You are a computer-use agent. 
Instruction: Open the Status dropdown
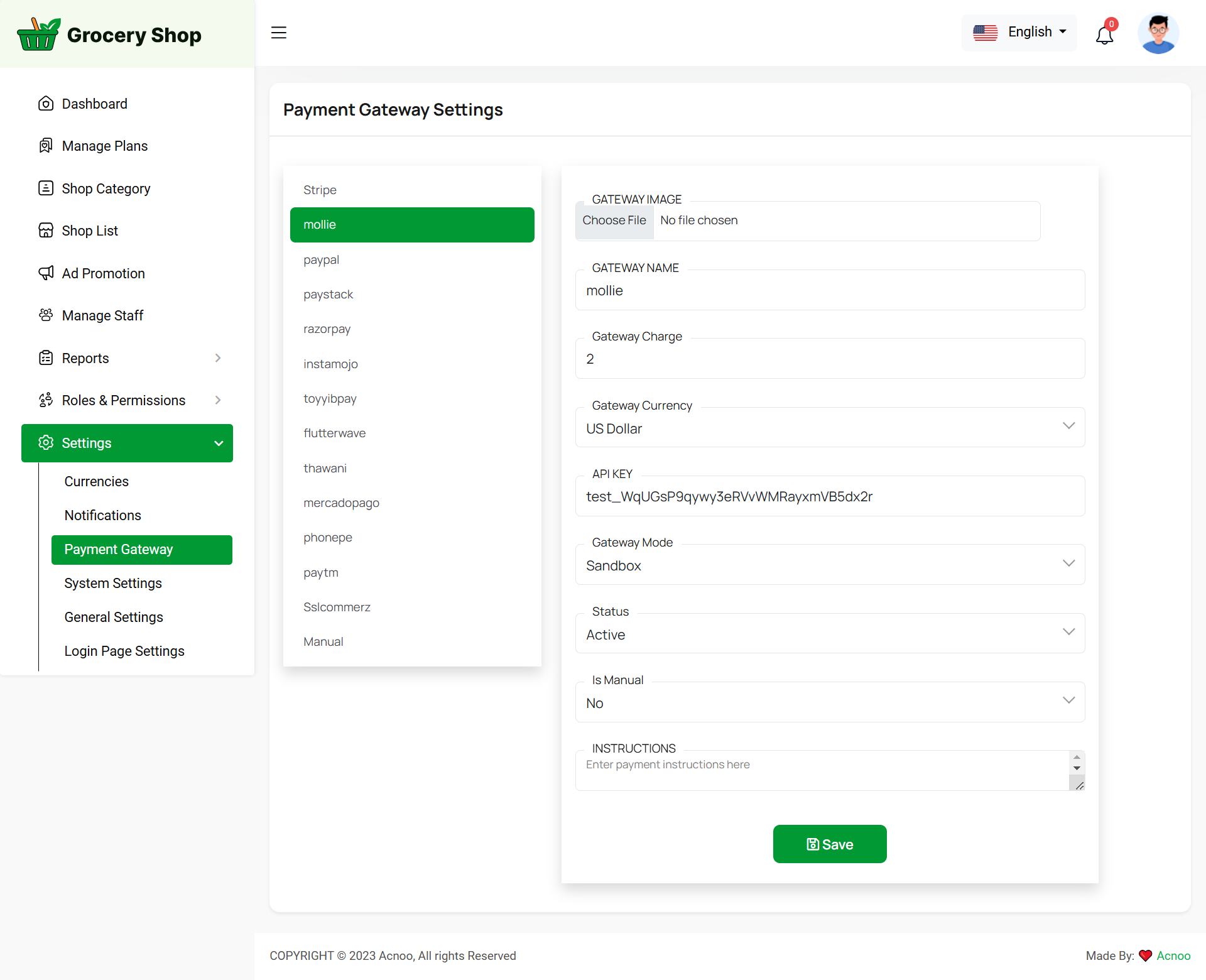[829, 634]
